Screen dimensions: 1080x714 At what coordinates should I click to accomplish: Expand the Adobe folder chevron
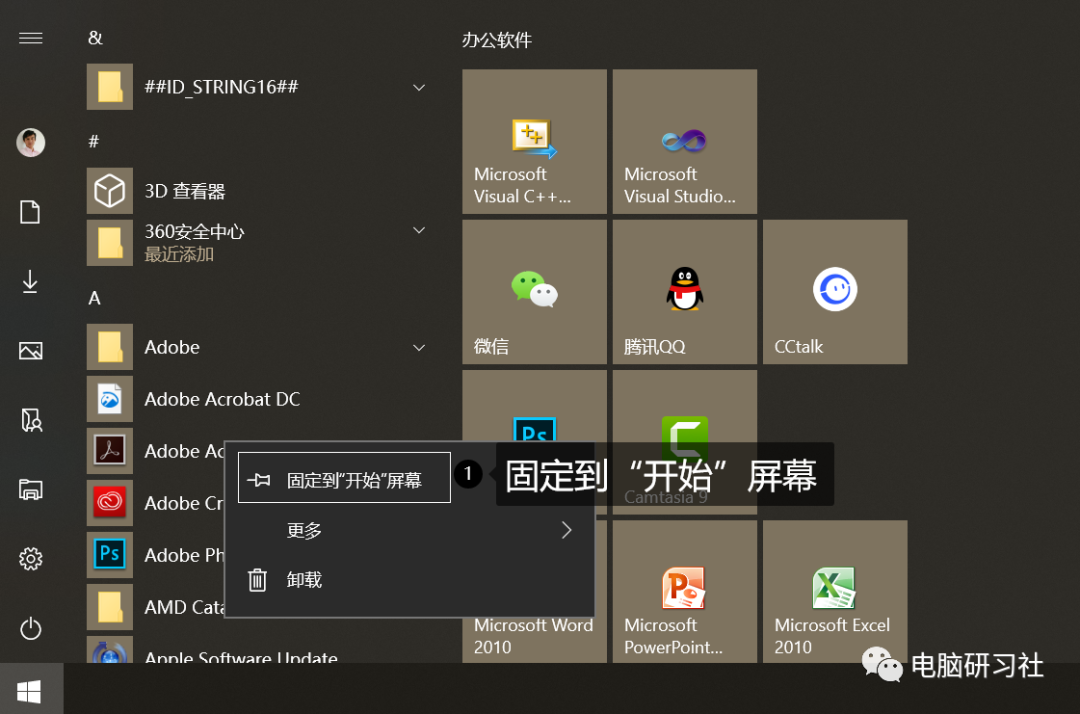pos(419,348)
